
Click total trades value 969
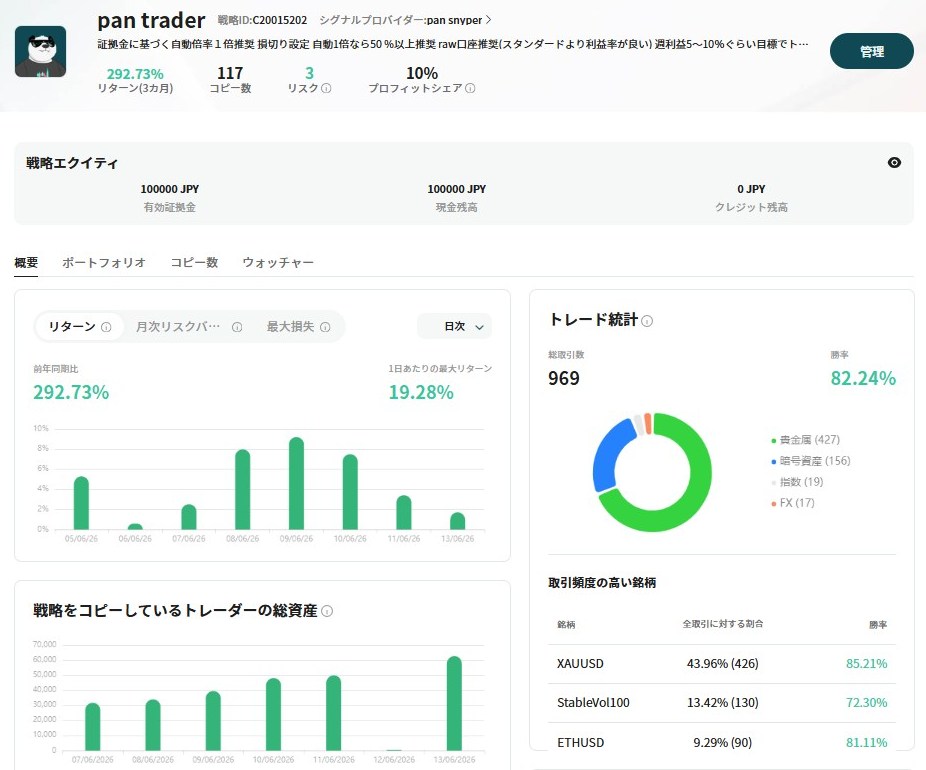point(563,379)
